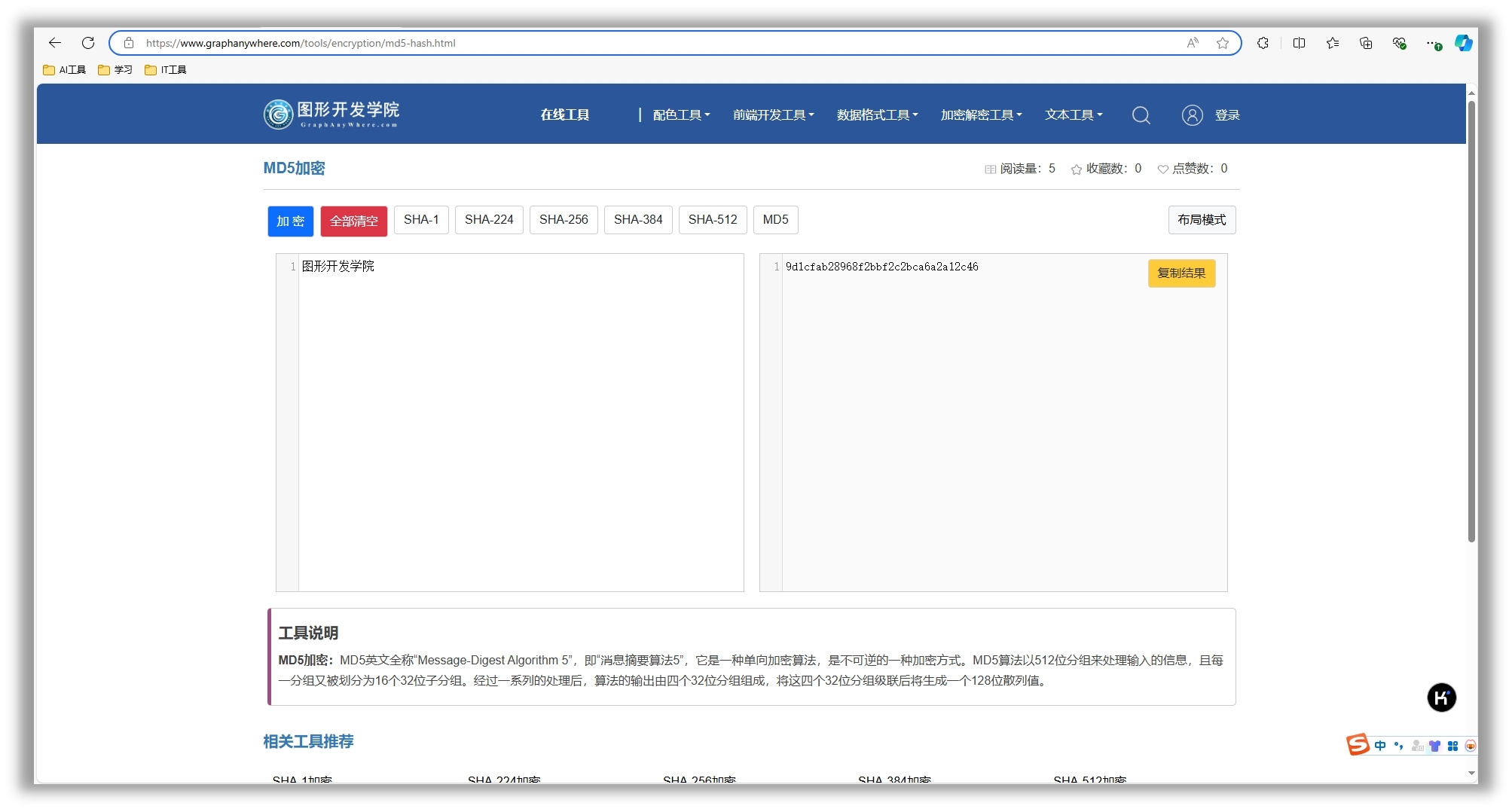The height and width of the screenshot is (812, 1512).
Task: Reload the page with the refresh icon
Action: pos(88,43)
